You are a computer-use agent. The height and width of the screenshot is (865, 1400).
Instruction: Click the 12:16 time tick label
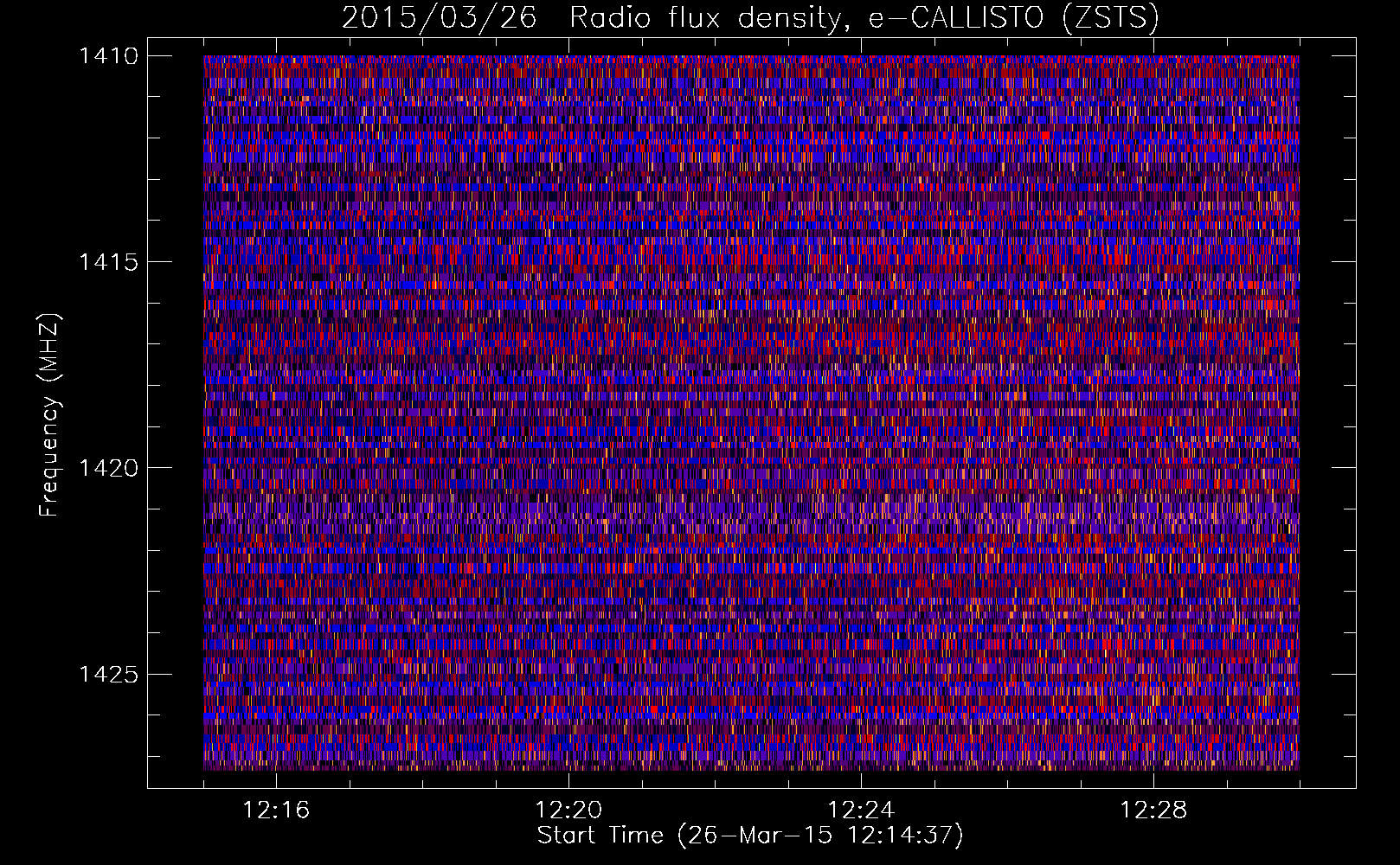tap(276, 811)
